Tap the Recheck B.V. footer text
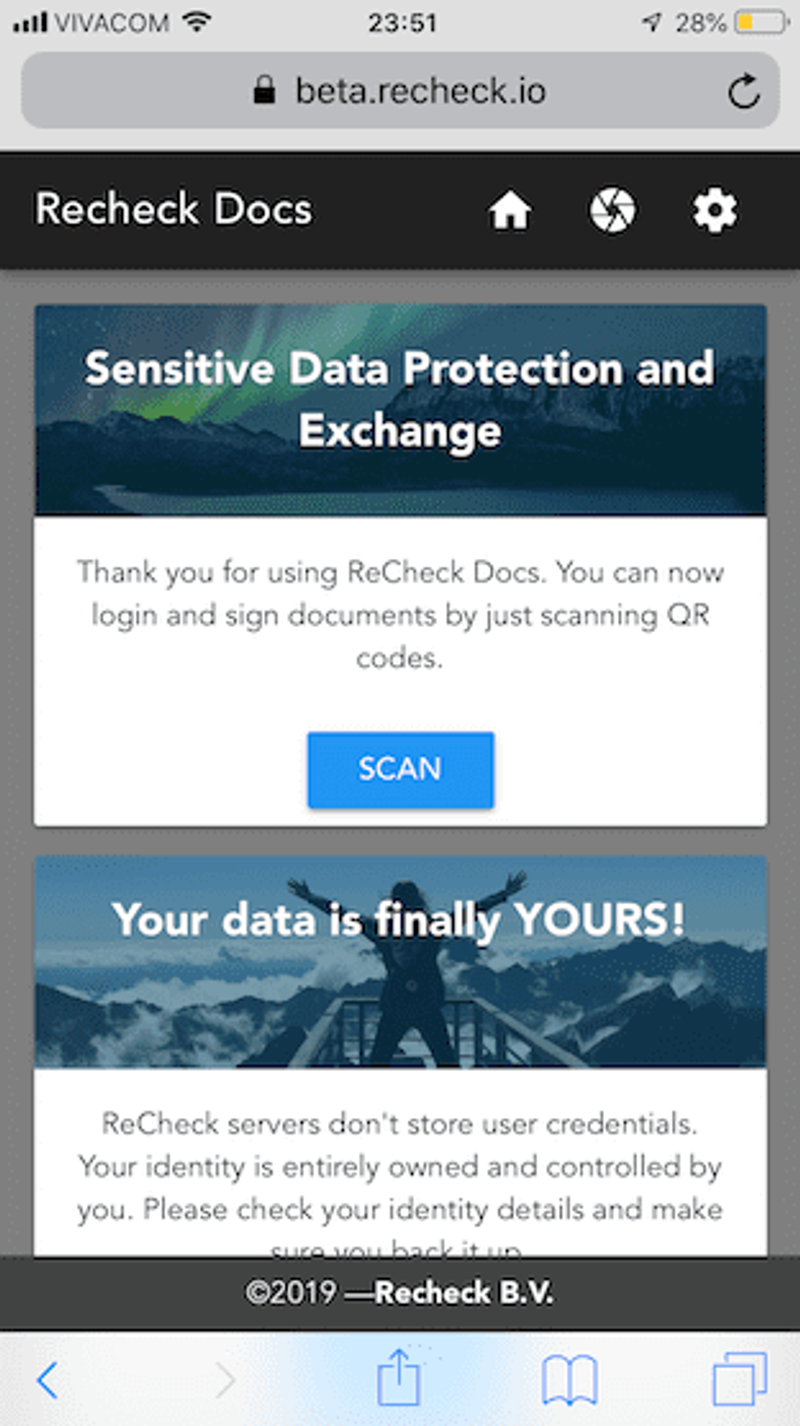Screen dimensions: 800x1426 (400, 1292)
